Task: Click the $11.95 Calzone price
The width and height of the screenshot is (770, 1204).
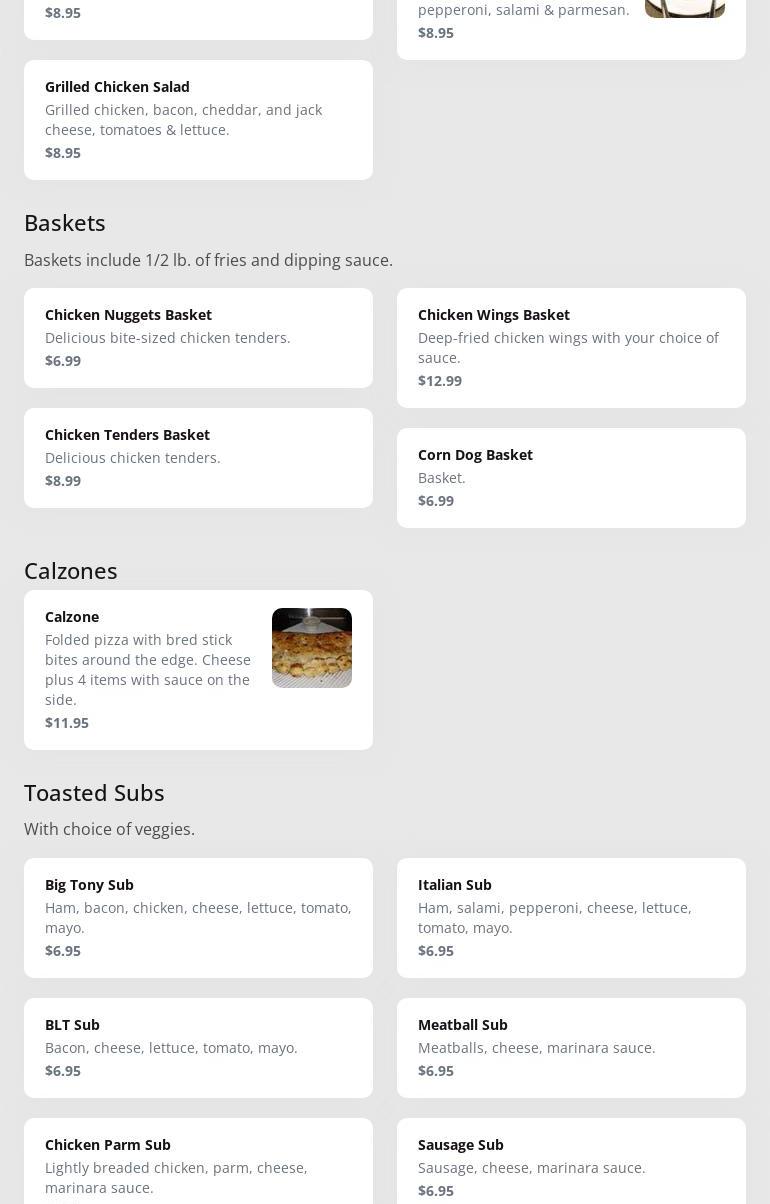Action: point(67,723)
